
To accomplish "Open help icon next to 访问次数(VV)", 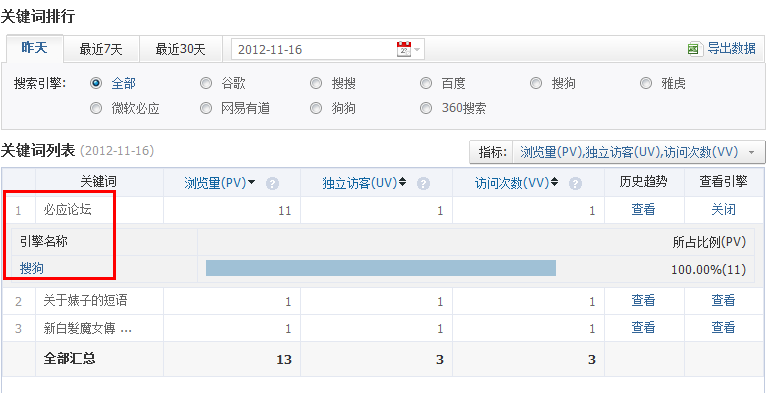I will point(576,184).
